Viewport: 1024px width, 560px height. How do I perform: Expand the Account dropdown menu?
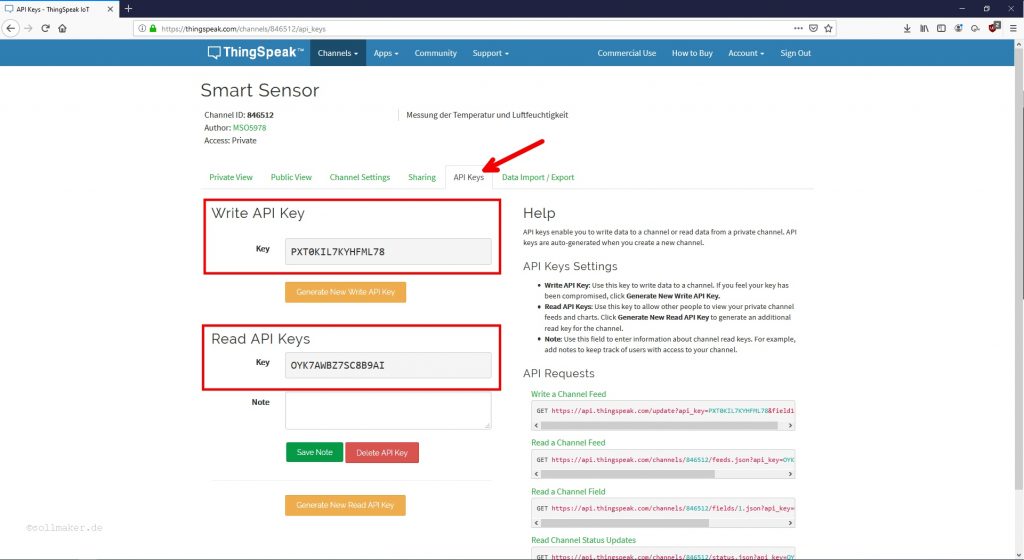pos(746,53)
